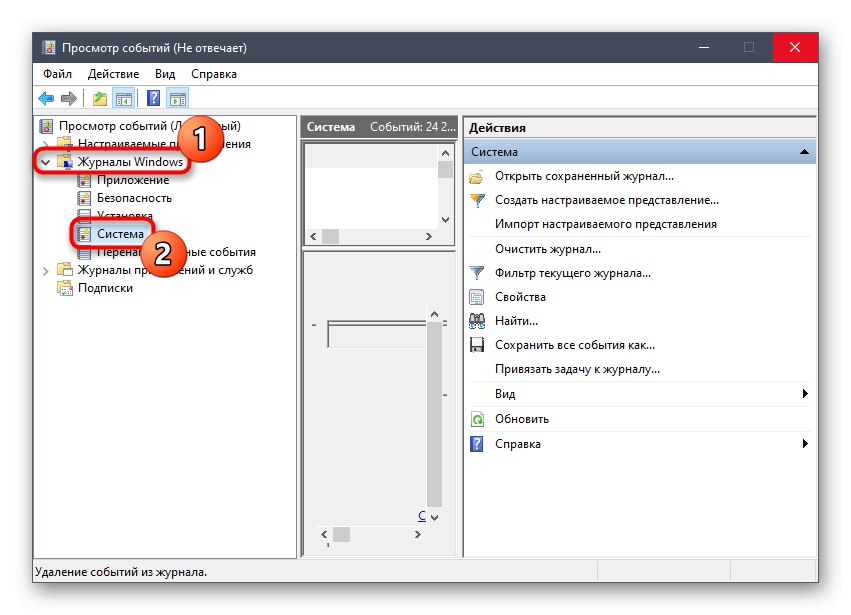The width and height of the screenshot is (851, 615).
Task: Expand the Вид submenu arrow in Actions
Action: tap(805, 394)
